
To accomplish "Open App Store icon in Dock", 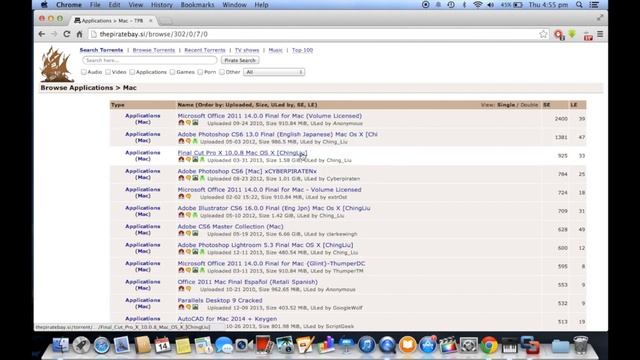I will (x=428, y=345).
